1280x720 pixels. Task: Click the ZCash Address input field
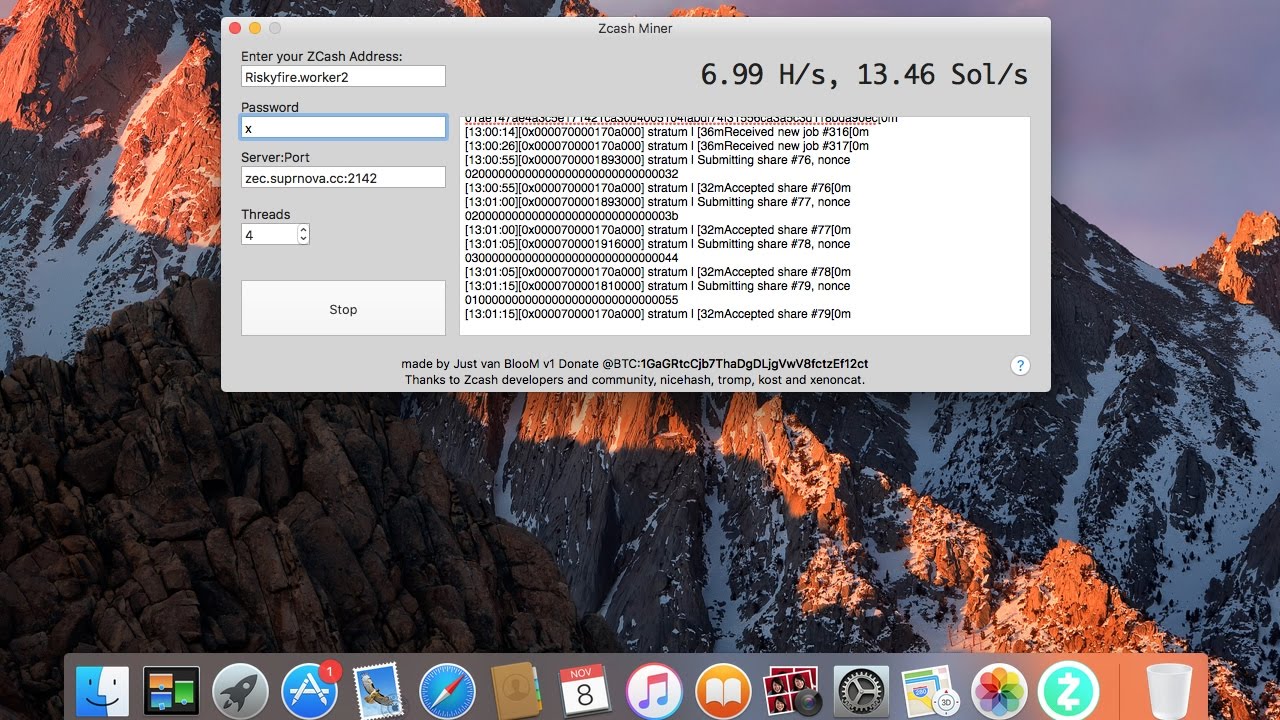point(343,76)
